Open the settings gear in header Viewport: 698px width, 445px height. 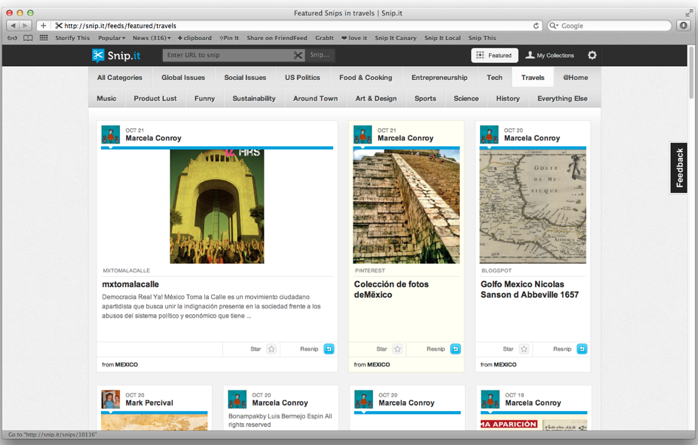click(592, 56)
